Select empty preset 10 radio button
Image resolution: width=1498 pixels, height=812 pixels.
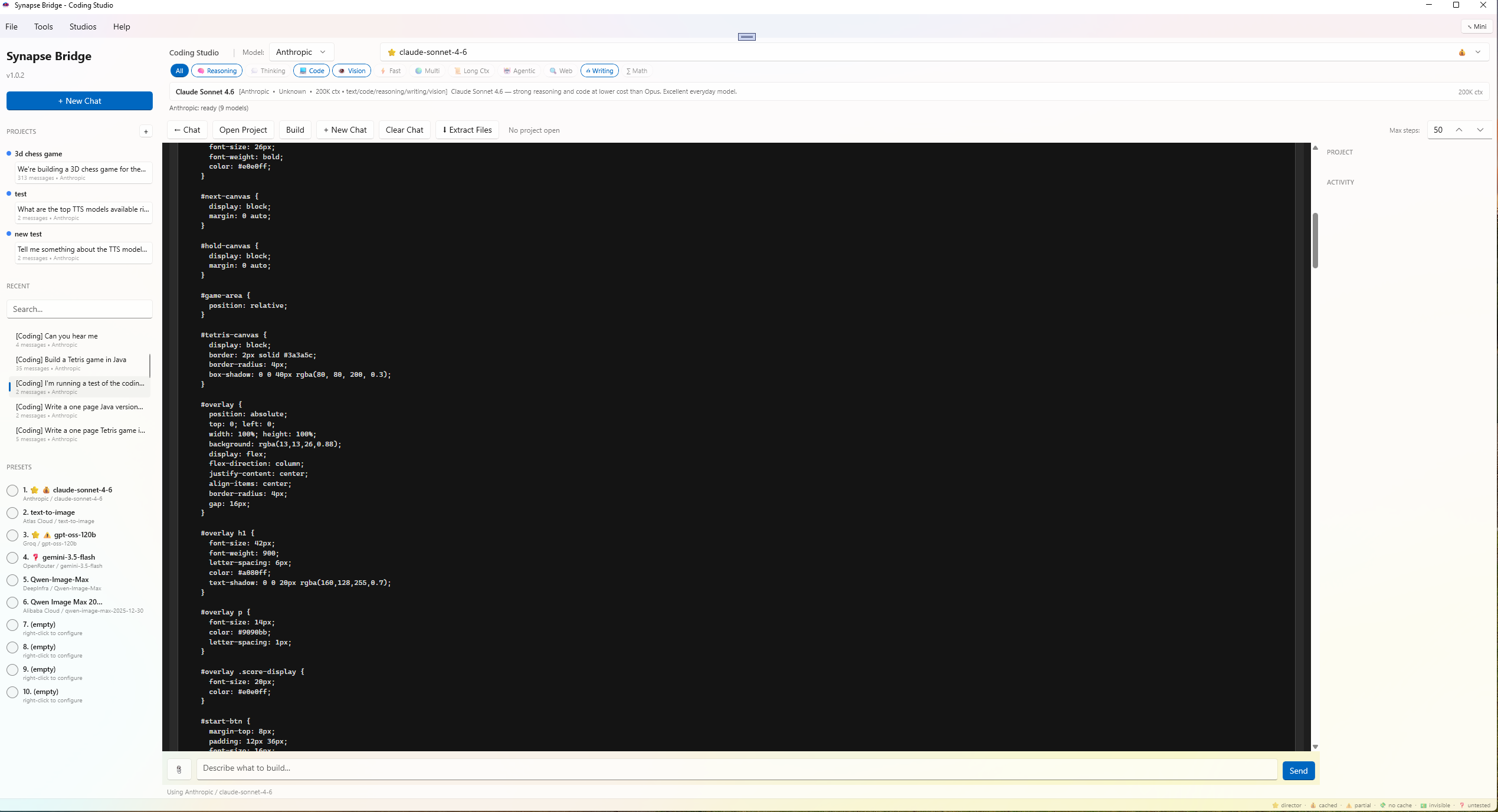(x=12, y=692)
